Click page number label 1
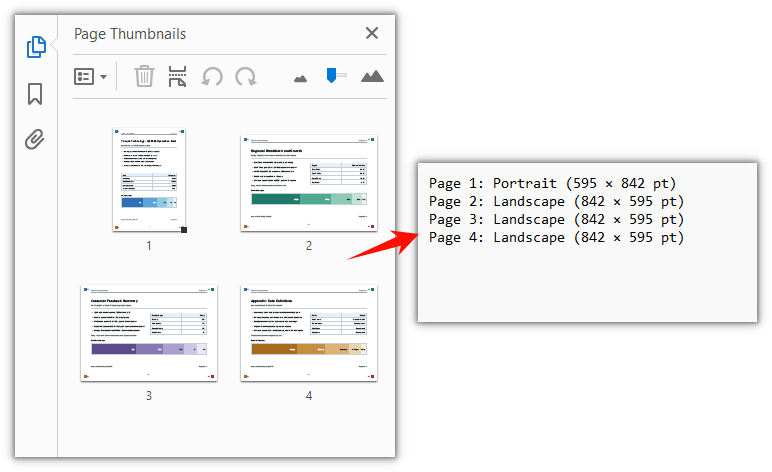Screen dimensions: 772x472 point(149,246)
